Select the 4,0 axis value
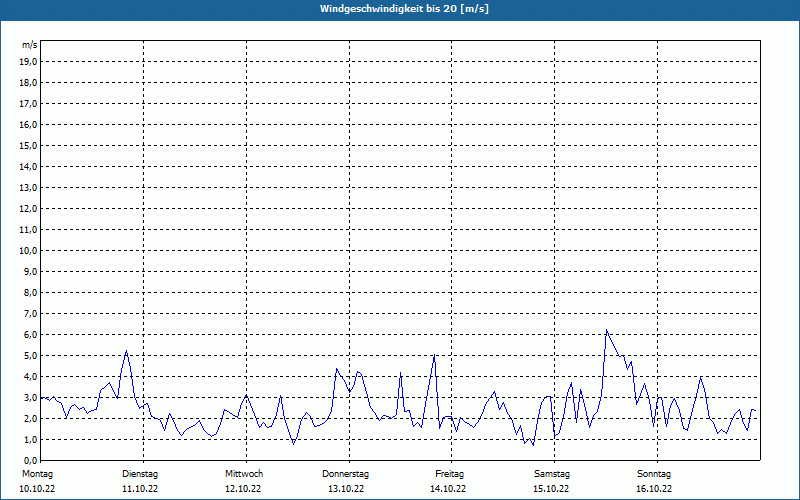800x500 pixels. 30,377
